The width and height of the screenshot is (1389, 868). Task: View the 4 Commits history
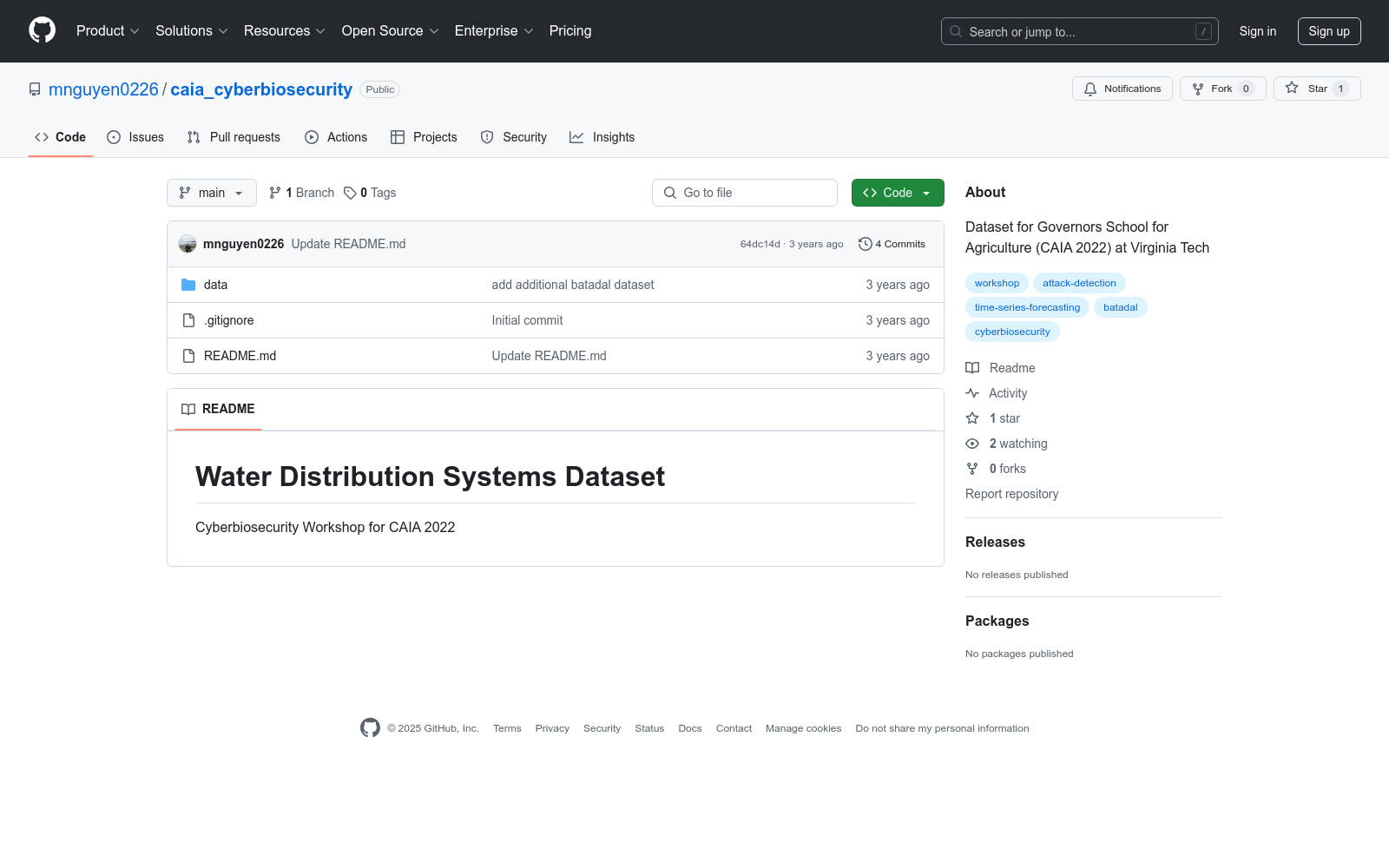(892, 244)
